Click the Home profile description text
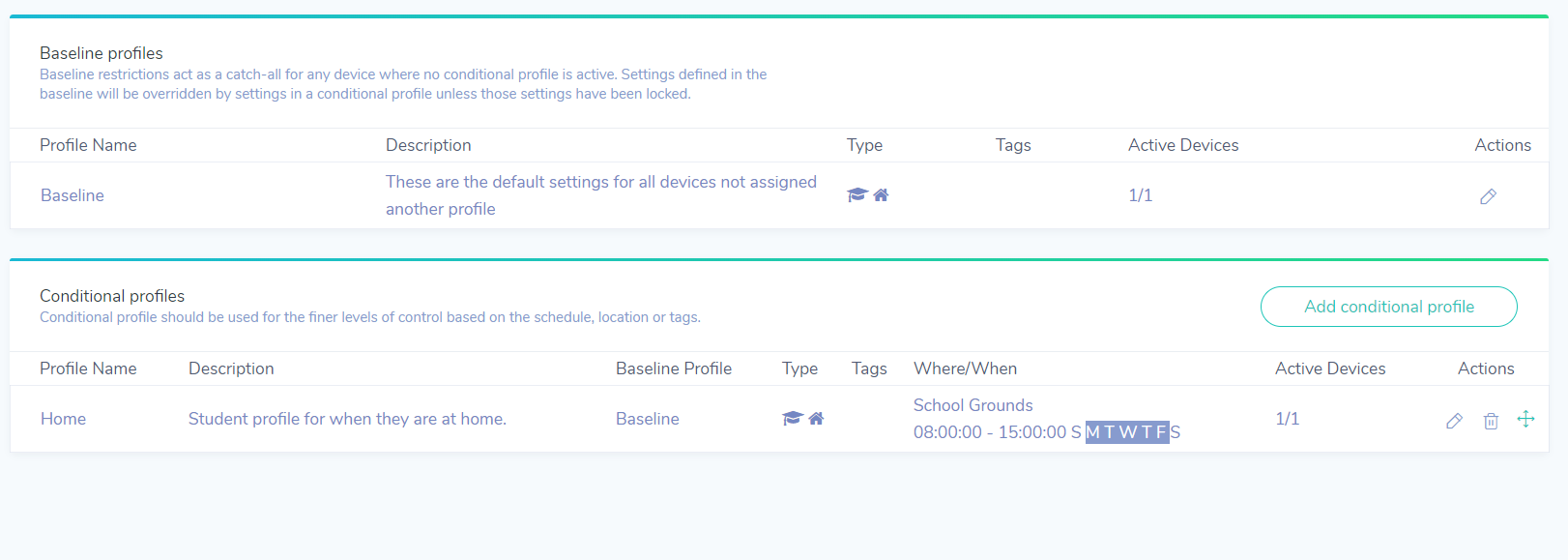Screen dimensions: 1568x560 [x=347, y=419]
